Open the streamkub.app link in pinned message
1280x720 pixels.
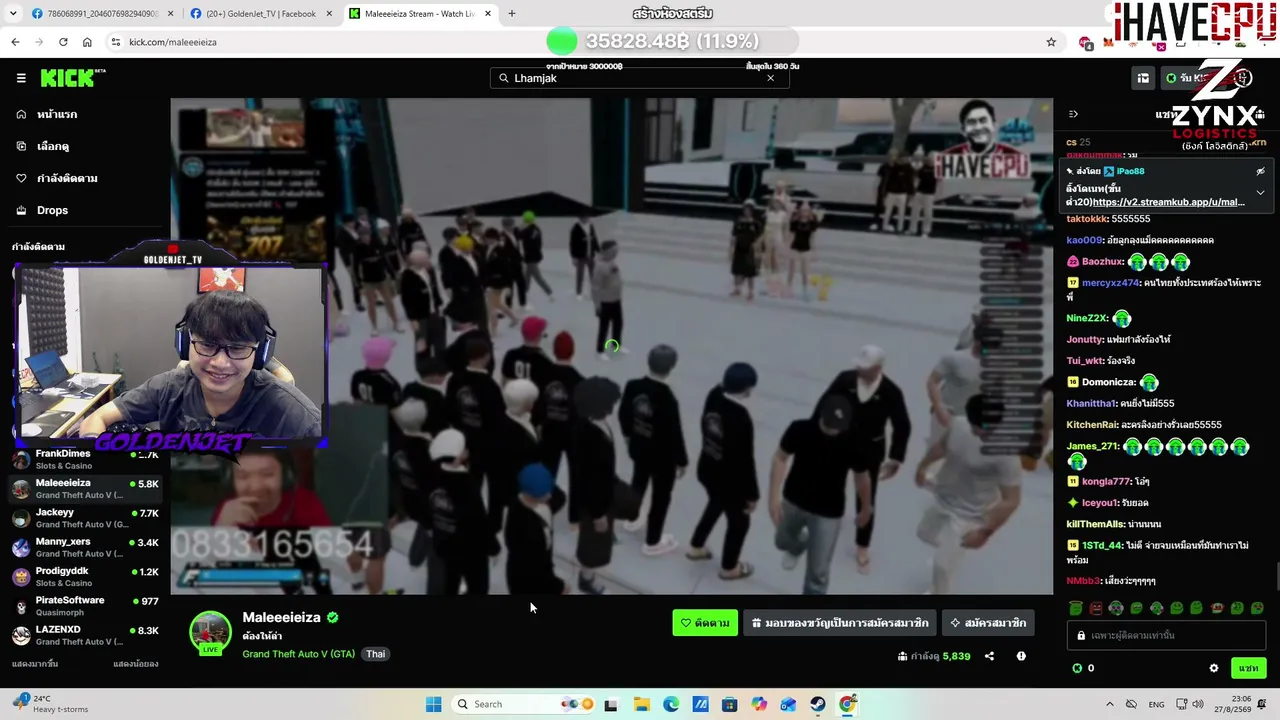[x=1169, y=202]
